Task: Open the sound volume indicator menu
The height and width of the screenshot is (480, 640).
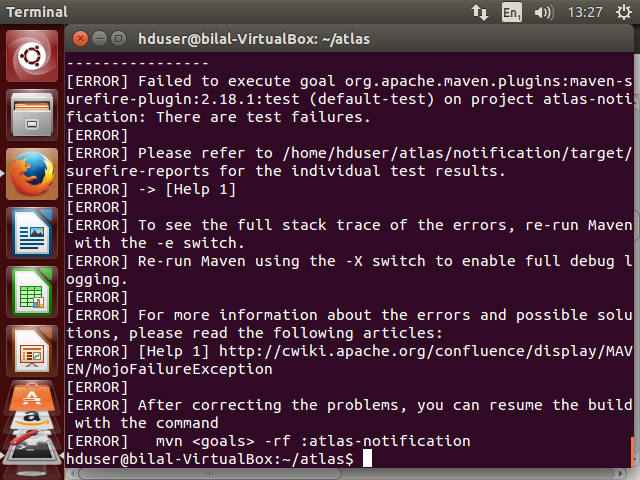Action: point(544,12)
